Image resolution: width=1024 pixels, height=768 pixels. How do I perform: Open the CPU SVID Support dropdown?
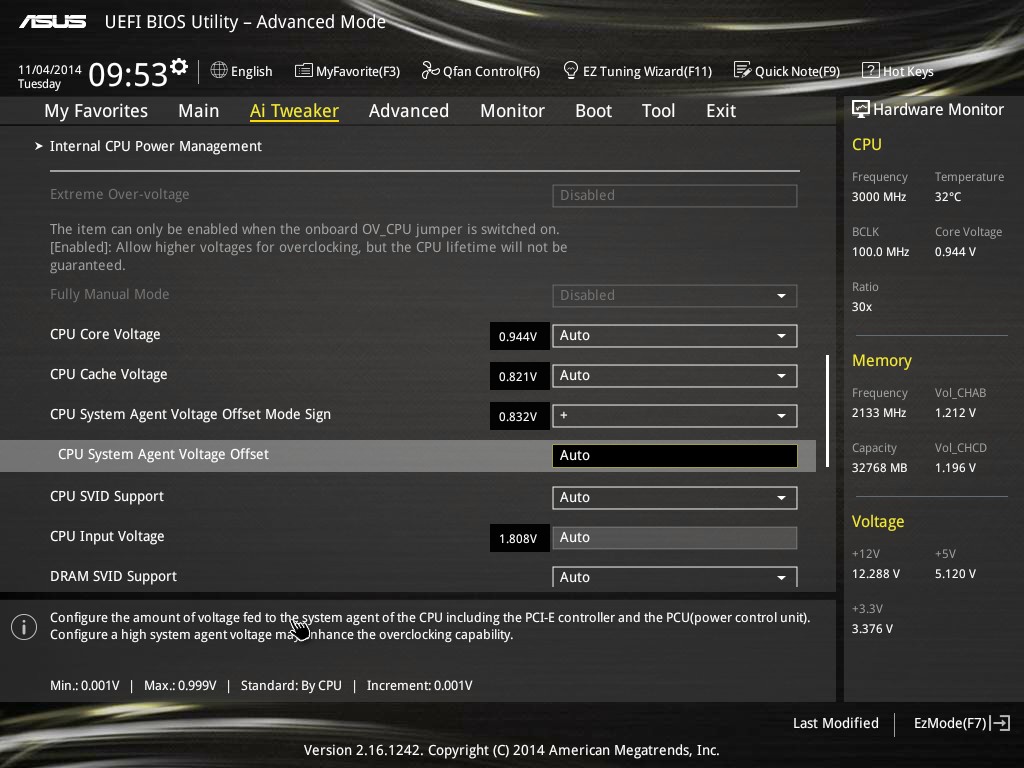pos(675,498)
